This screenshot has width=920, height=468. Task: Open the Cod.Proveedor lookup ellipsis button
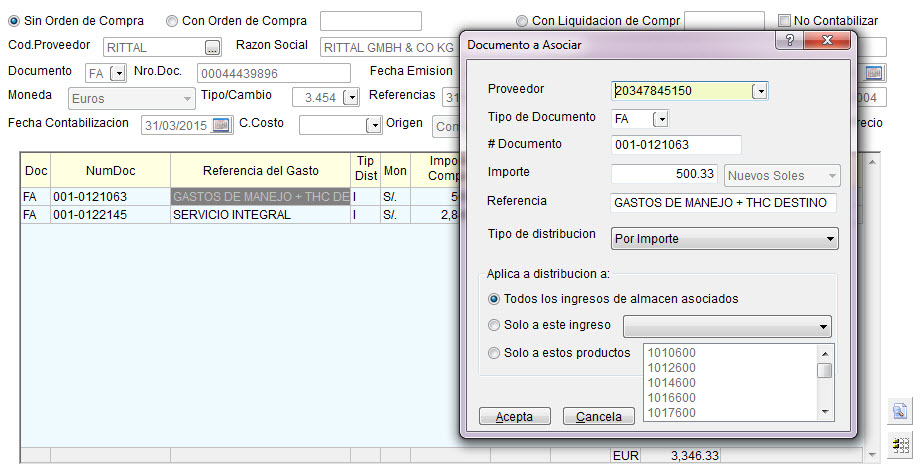(x=211, y=47)
